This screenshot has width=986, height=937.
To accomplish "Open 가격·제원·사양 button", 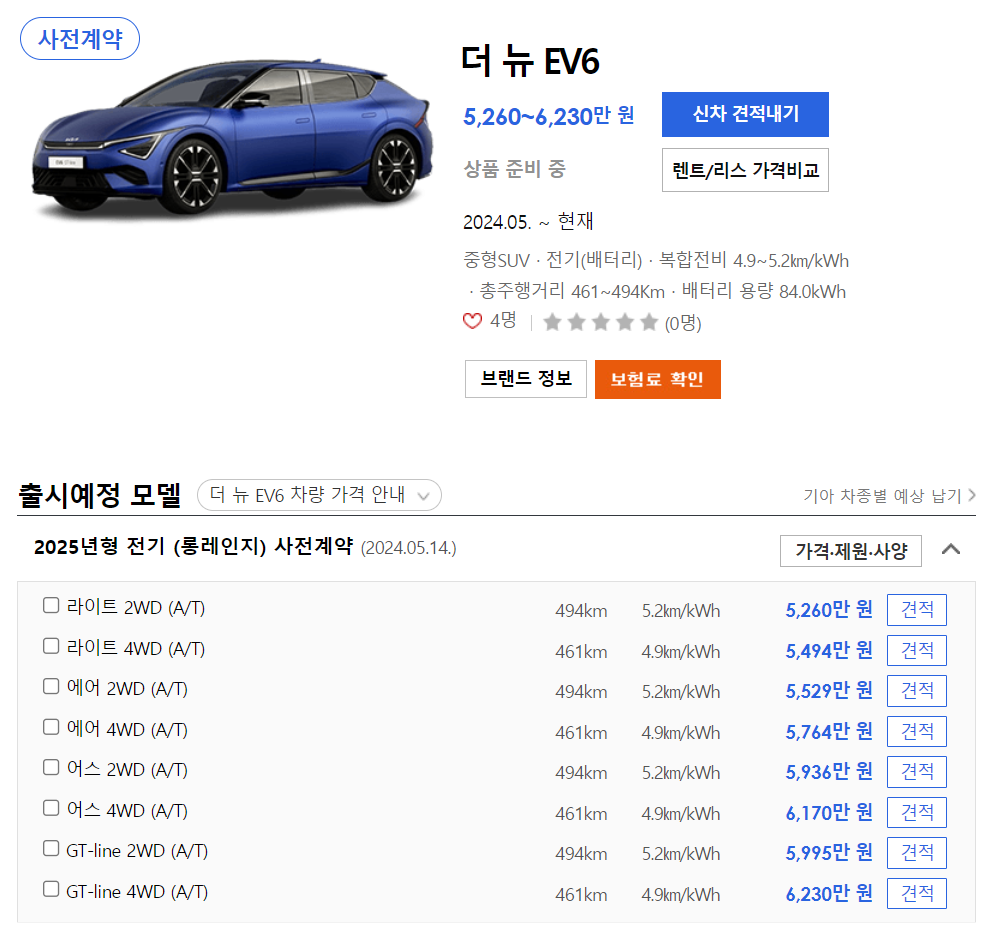I will [x=851, y=551].
